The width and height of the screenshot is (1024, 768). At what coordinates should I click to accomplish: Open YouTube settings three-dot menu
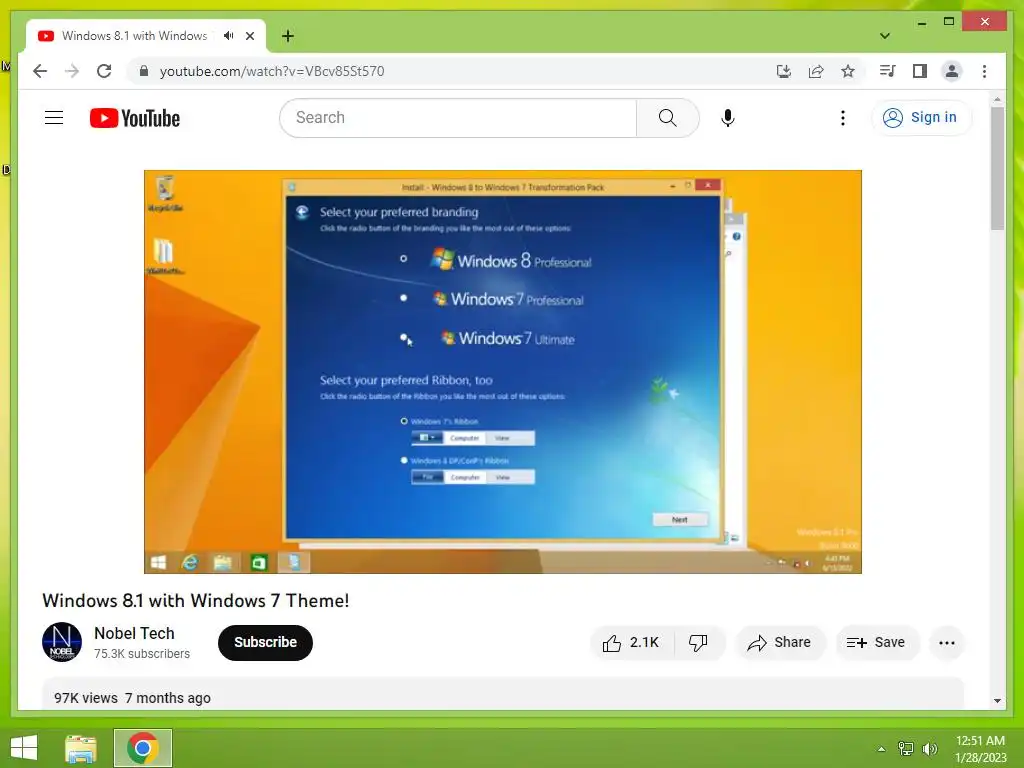[842, 118]
